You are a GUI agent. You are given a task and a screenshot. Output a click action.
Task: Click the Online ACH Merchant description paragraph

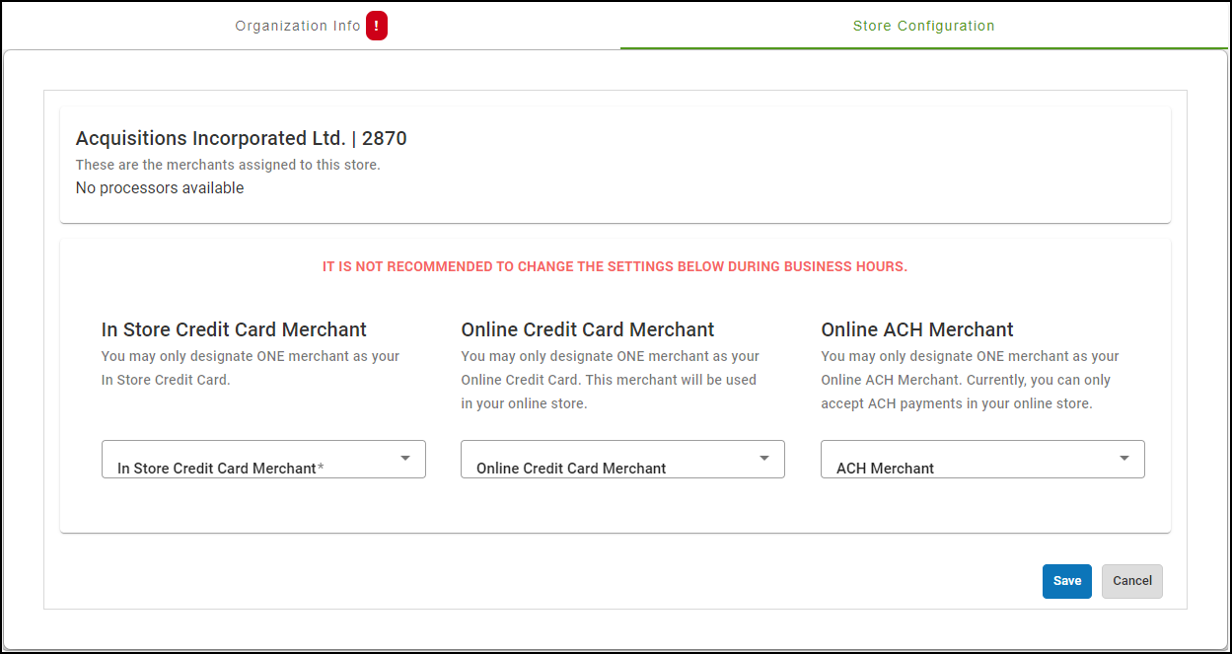970,380
